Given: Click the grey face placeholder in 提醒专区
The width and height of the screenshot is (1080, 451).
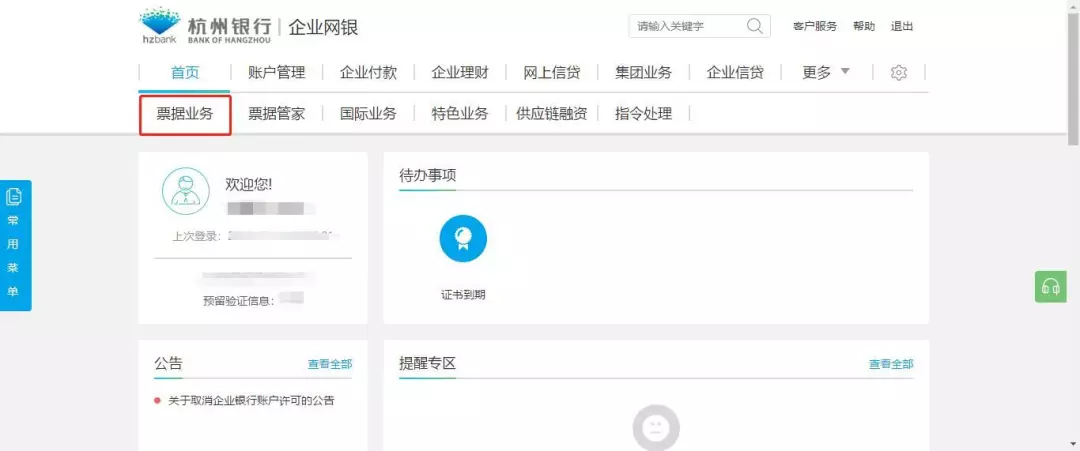Looking at the screenshot, I should click(x=656, y=428).
